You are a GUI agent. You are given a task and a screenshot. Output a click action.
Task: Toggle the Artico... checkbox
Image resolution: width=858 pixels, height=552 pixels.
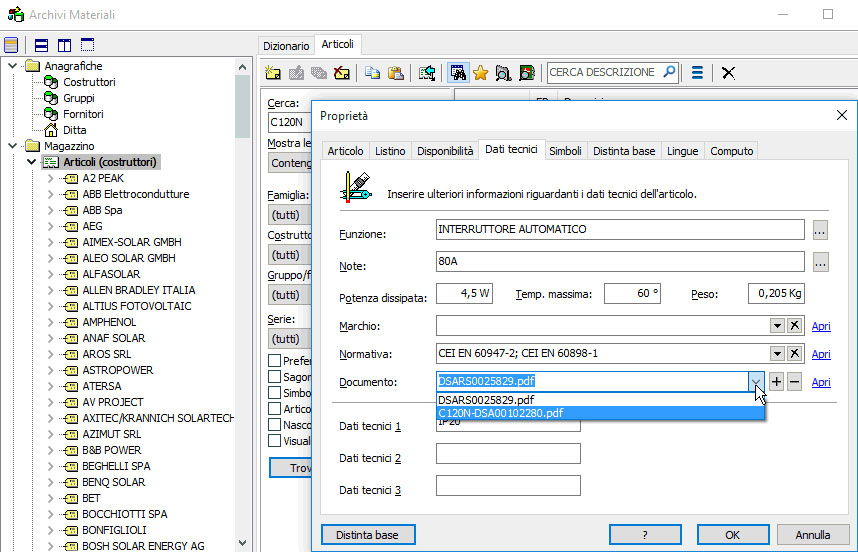pos(275,409)
